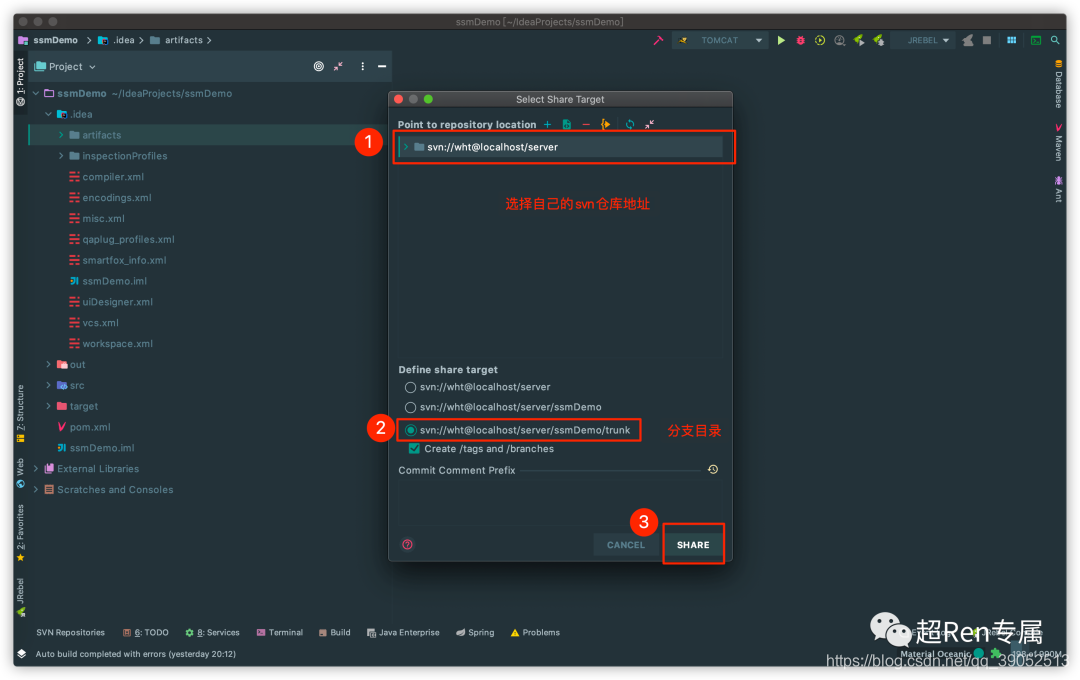Viewport: 1080px width, 680px height.
Task: Open the Database side tool window
Action: click(x=1059, y=85)
